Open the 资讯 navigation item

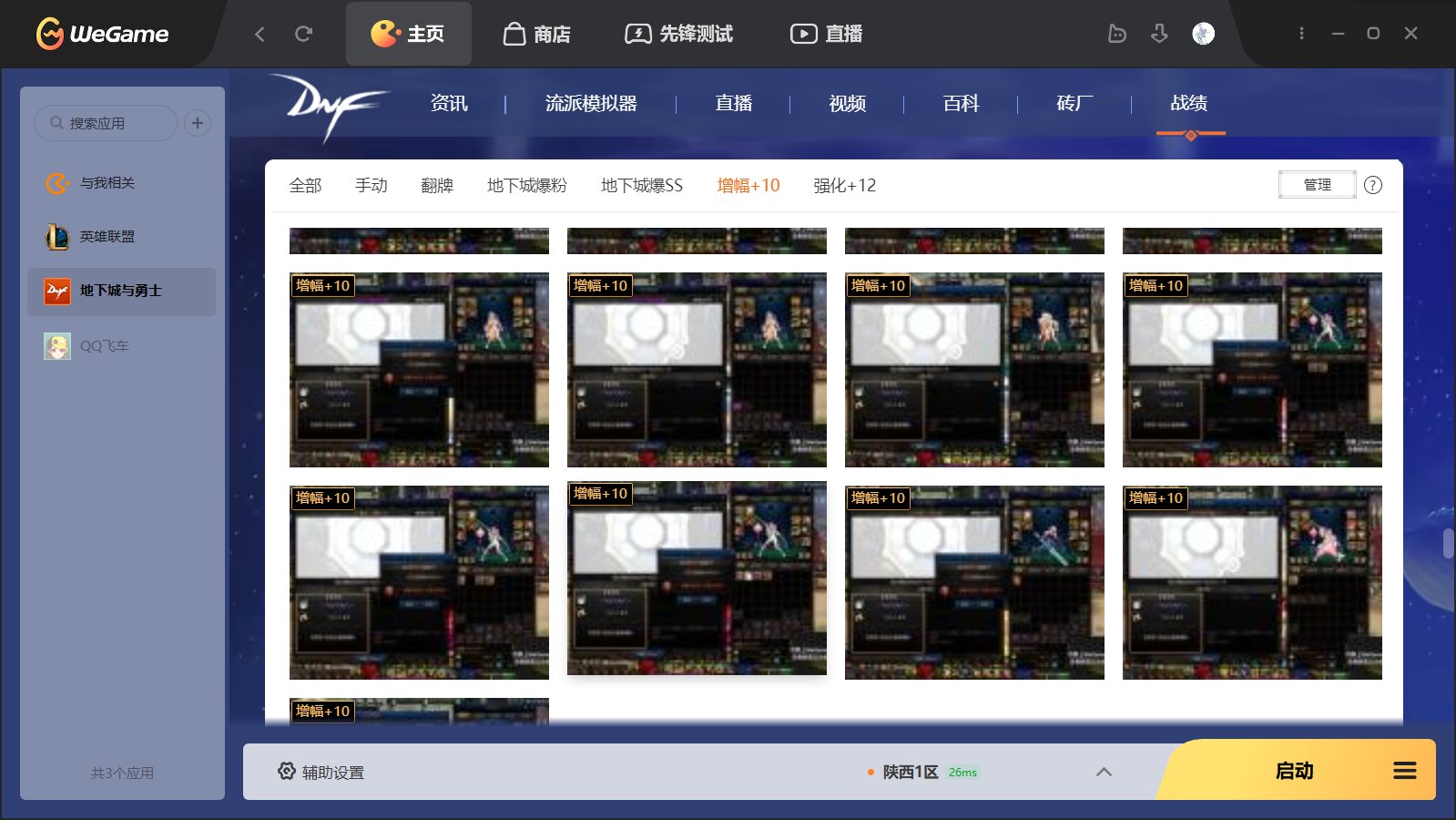pyautogui.click(x=449, y=104)
